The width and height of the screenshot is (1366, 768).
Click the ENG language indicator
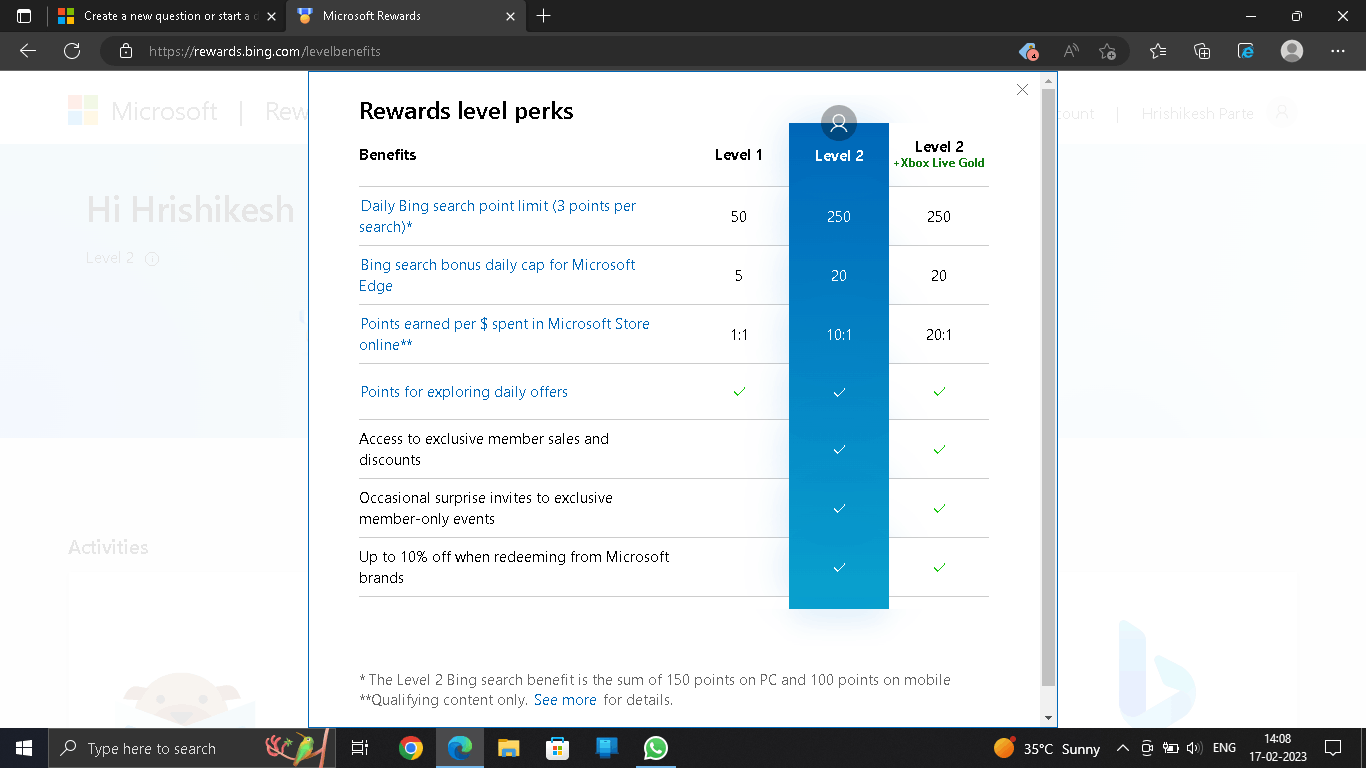point(1224,748)
